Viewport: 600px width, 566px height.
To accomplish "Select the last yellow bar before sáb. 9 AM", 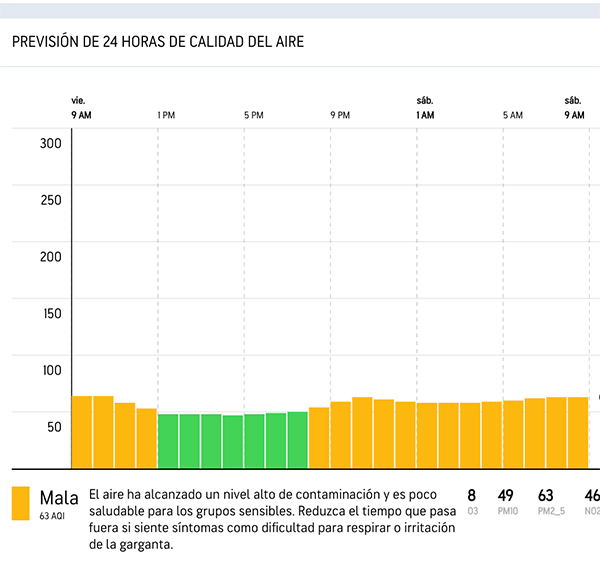I will 577,432.
